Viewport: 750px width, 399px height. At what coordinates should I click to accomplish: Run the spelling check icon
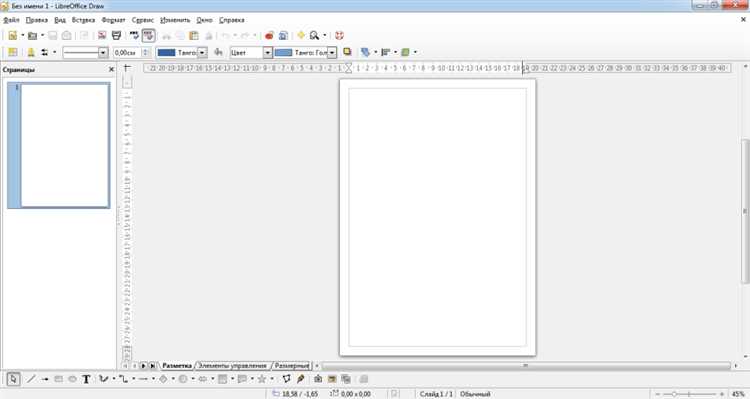pos(134,35)
